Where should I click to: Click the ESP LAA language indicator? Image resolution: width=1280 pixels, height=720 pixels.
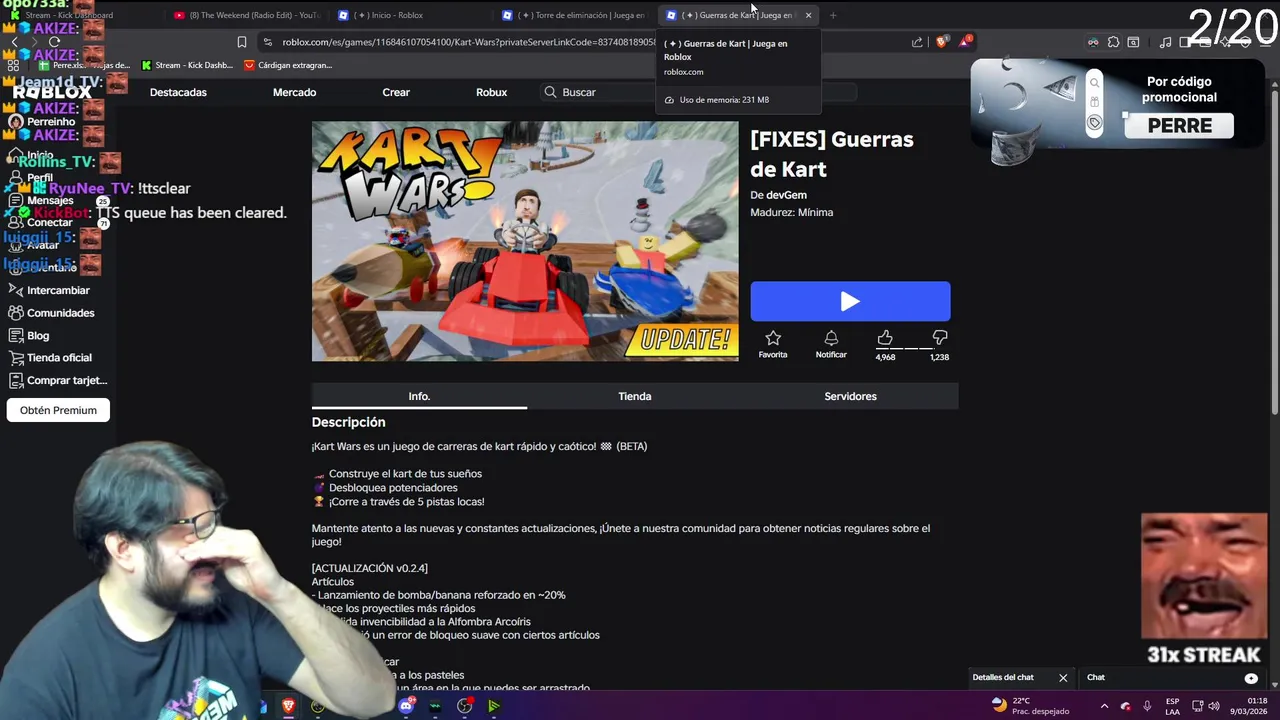coord(1172,706)
